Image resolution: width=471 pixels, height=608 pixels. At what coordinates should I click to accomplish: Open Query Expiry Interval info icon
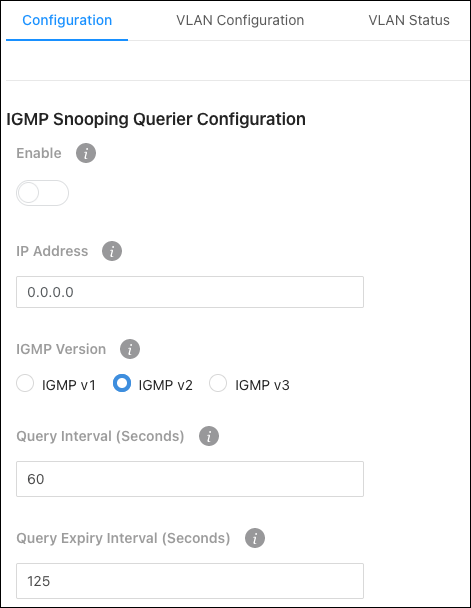point(255,538)
